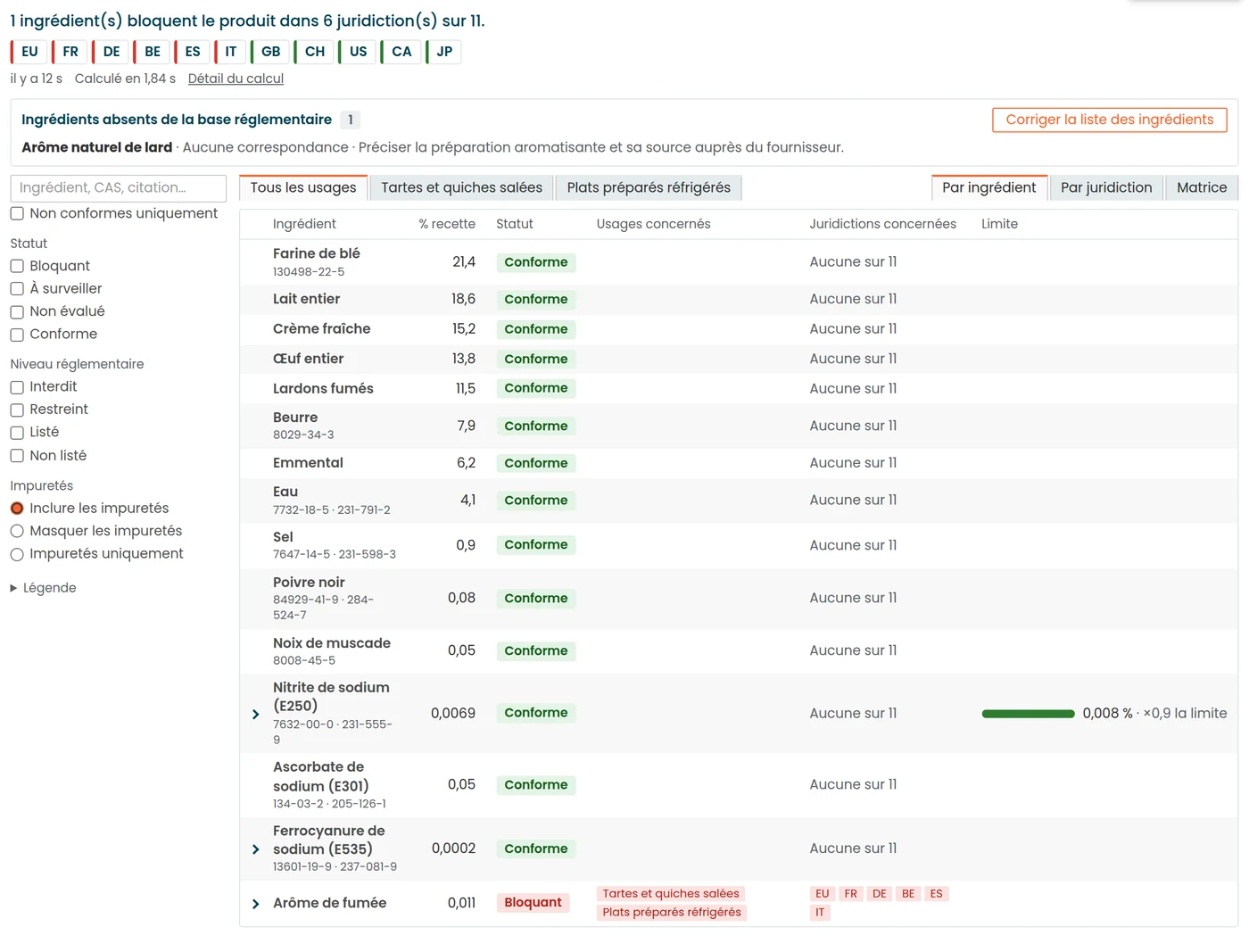This screenshot has height=952, width=1249.
Task: Open the Détail du calcul link
Action: tap(236, 79)
